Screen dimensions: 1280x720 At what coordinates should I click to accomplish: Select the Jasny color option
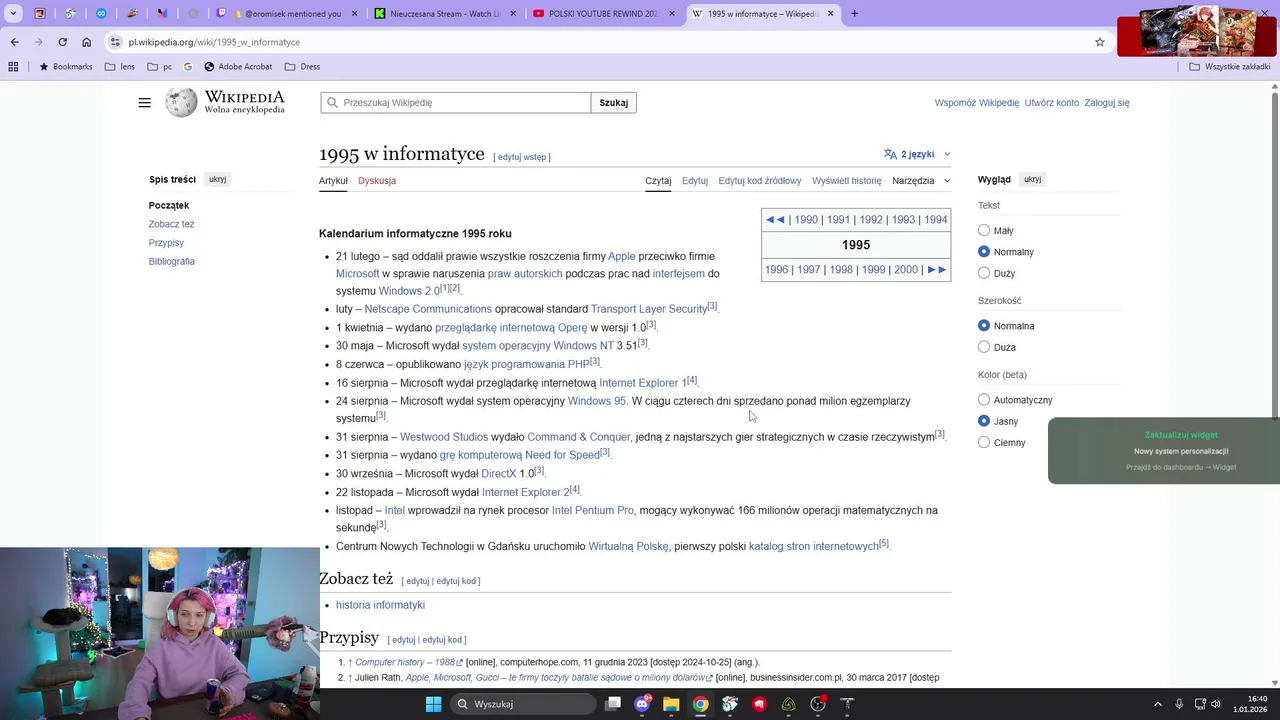click(984, 421)
